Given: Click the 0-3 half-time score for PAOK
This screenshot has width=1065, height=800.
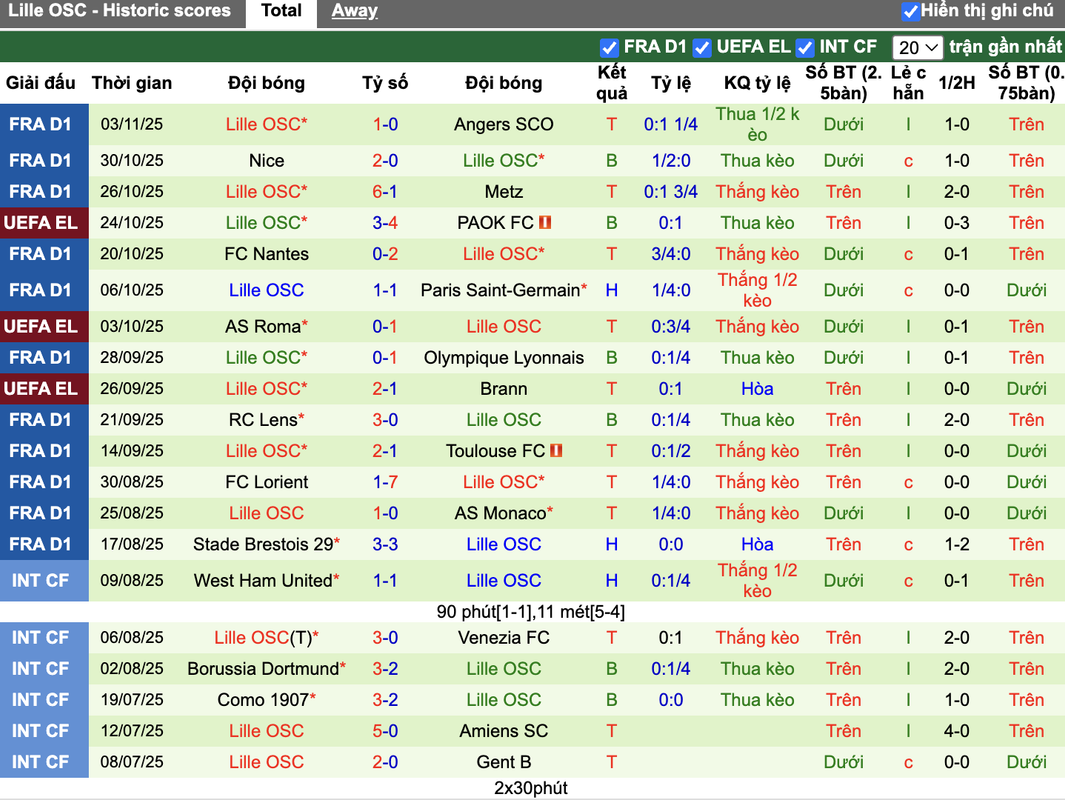Looking at the screenshot, I should (956, 223).
